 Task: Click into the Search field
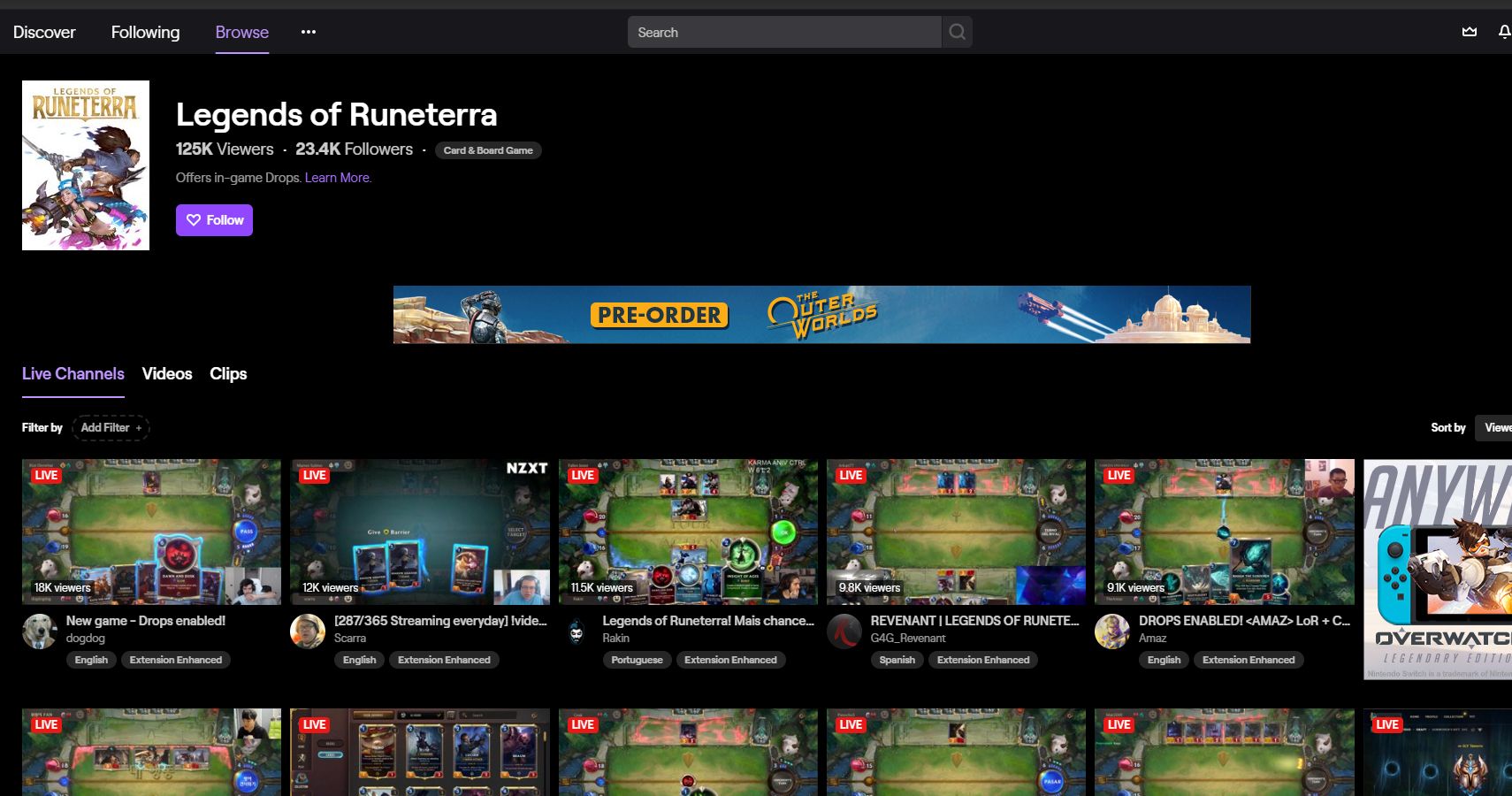pos(784,32)
